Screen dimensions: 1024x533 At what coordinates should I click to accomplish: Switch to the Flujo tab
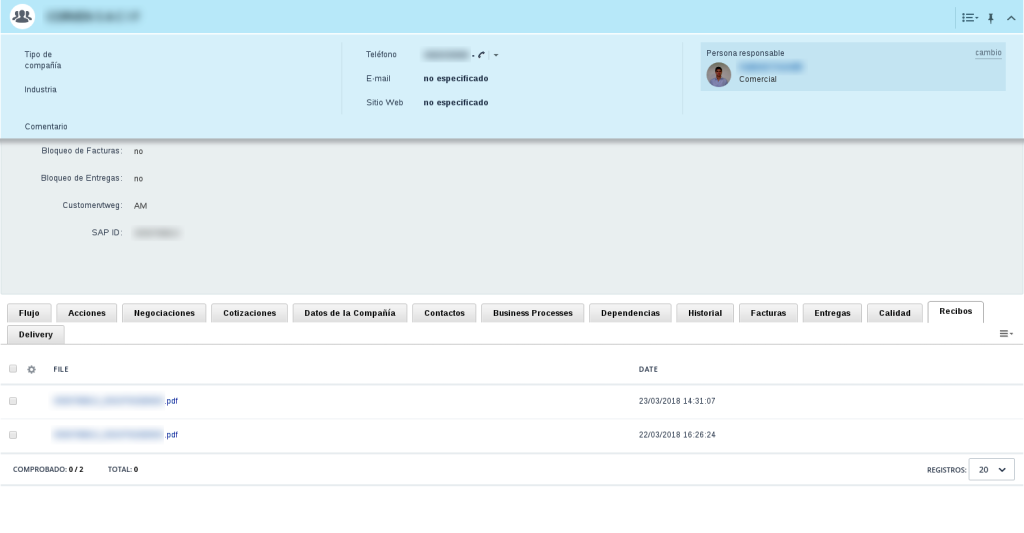(29, 313)
